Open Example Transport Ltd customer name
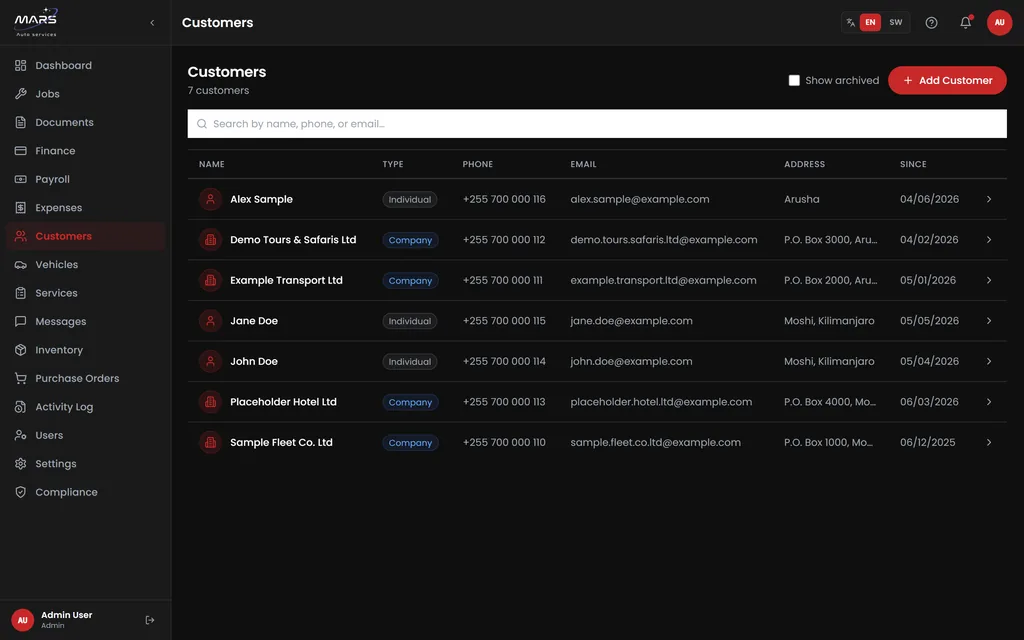The image size is (1024, 640). click(x=286, y=280)
